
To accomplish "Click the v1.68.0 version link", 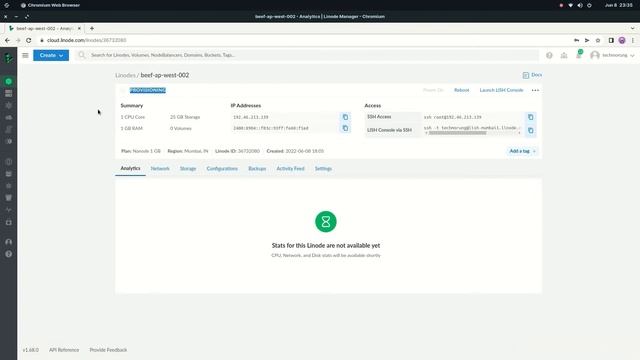I will tap(31, 350).
